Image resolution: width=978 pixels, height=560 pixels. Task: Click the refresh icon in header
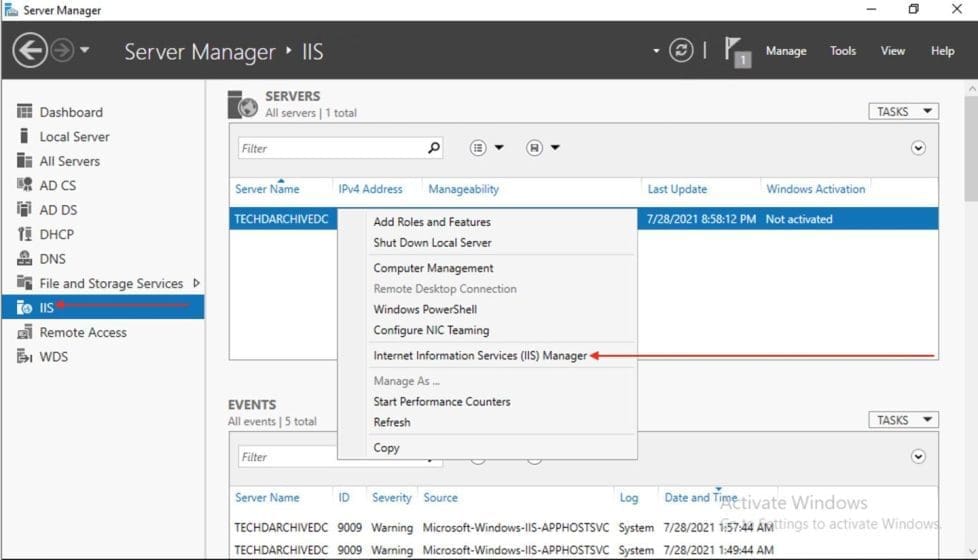[x=681, y=51]
